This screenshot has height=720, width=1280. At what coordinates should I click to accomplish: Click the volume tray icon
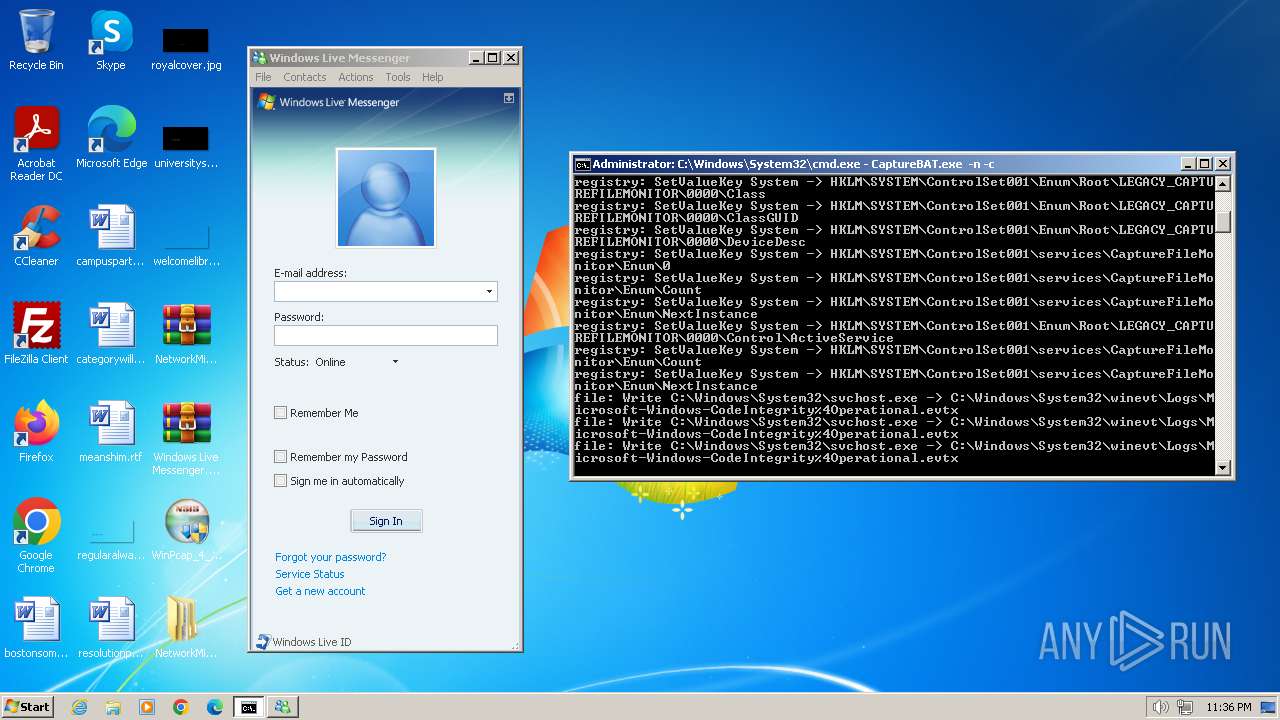(1160, 707)
